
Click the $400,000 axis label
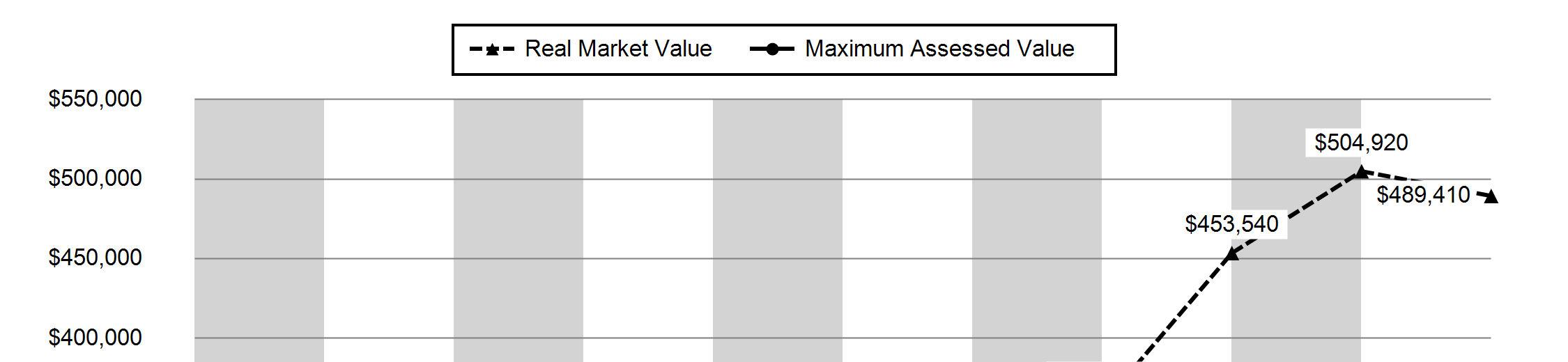click(95, 338)
